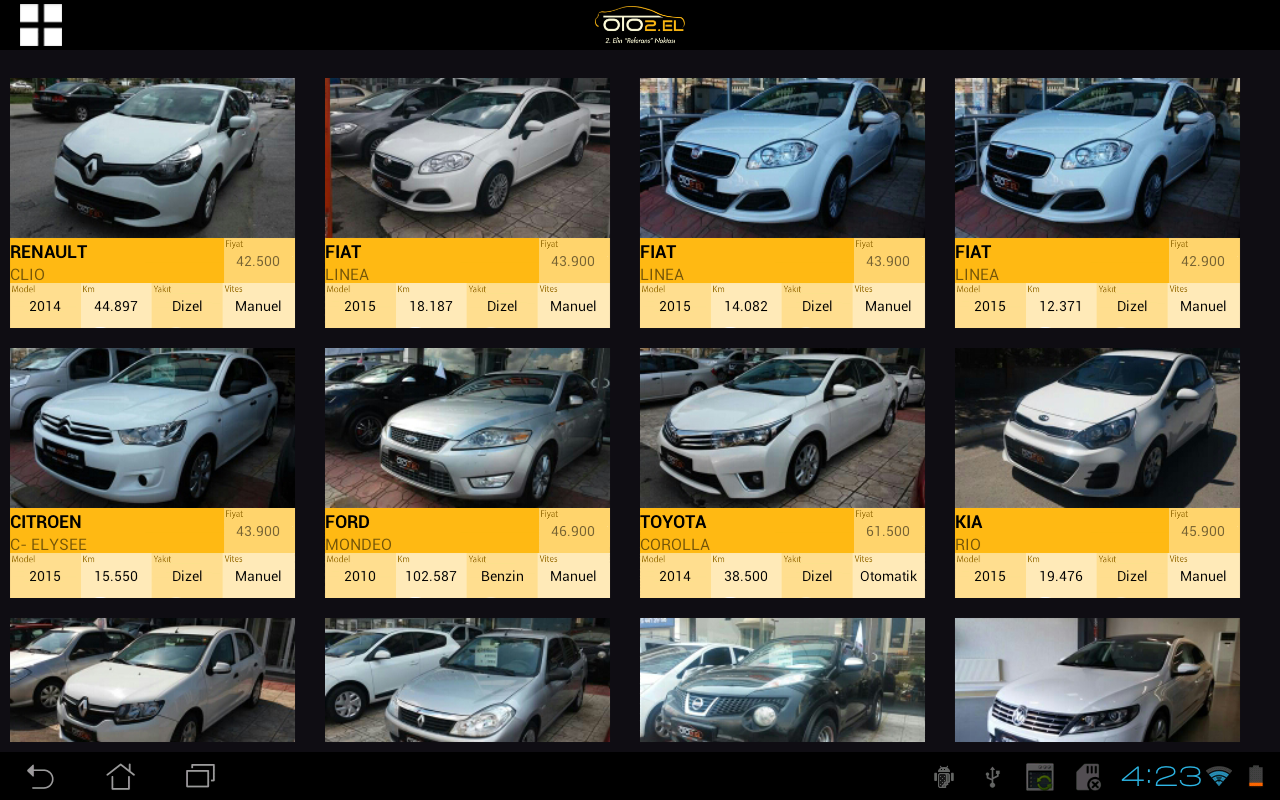
Task: Select the FORD title
Action: tap(348, 522)
